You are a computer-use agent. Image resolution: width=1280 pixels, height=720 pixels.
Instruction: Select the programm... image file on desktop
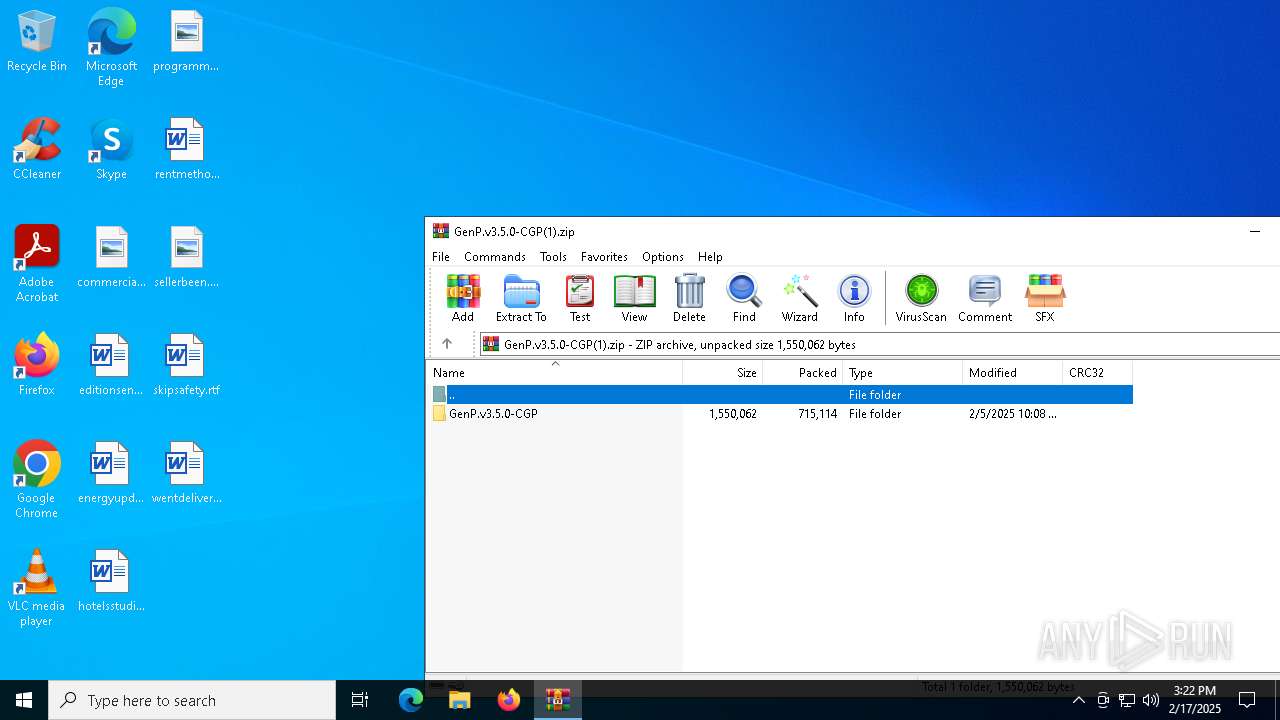tap(186, 42)
